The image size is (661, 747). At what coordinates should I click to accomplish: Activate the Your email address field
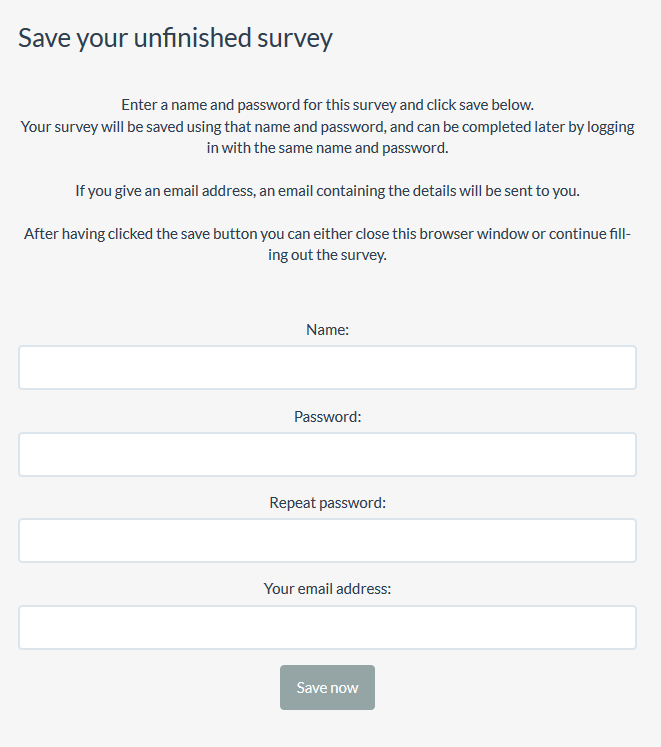(x=327, y=627)
